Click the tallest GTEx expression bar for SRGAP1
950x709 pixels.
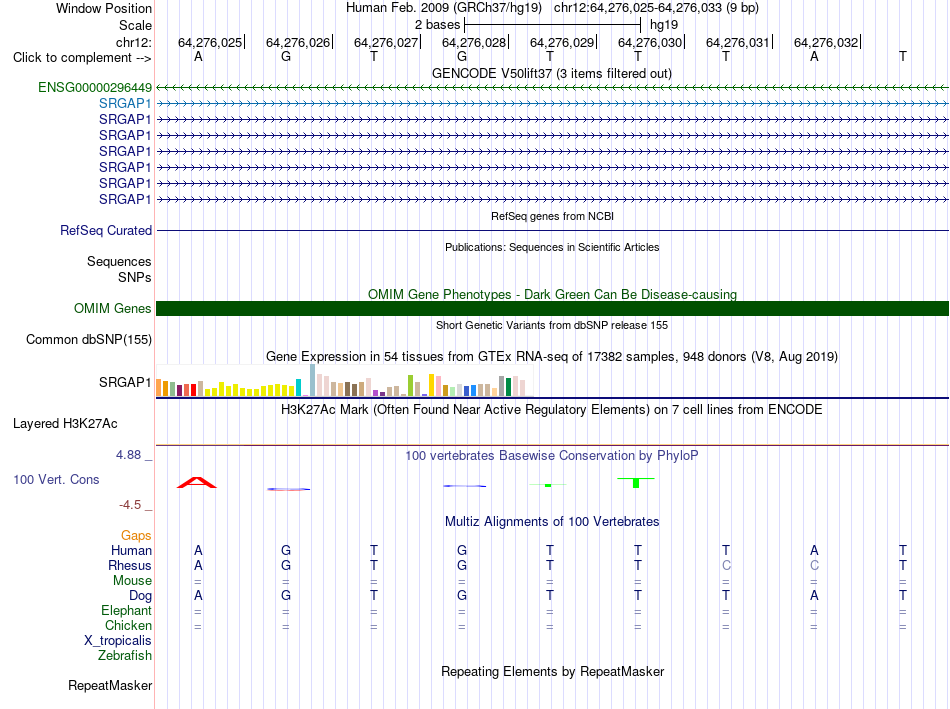pos(313,380)
